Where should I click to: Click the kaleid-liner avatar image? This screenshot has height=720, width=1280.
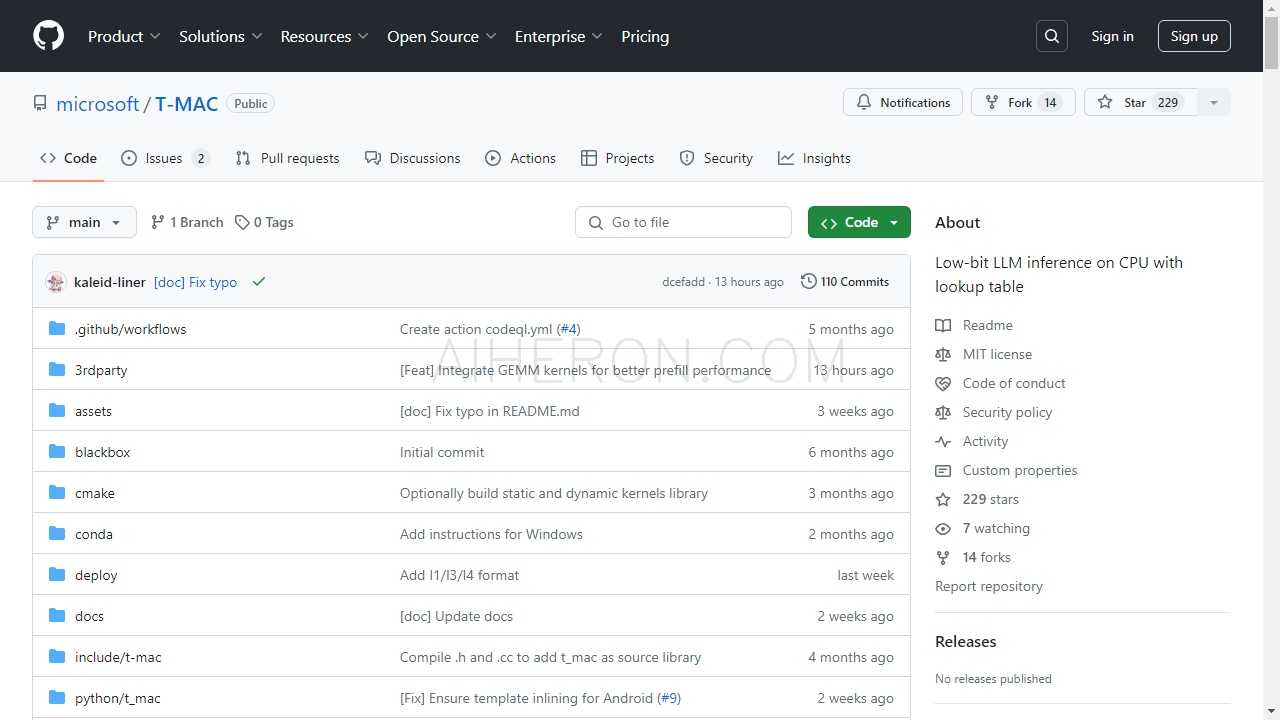click(56, 282)
